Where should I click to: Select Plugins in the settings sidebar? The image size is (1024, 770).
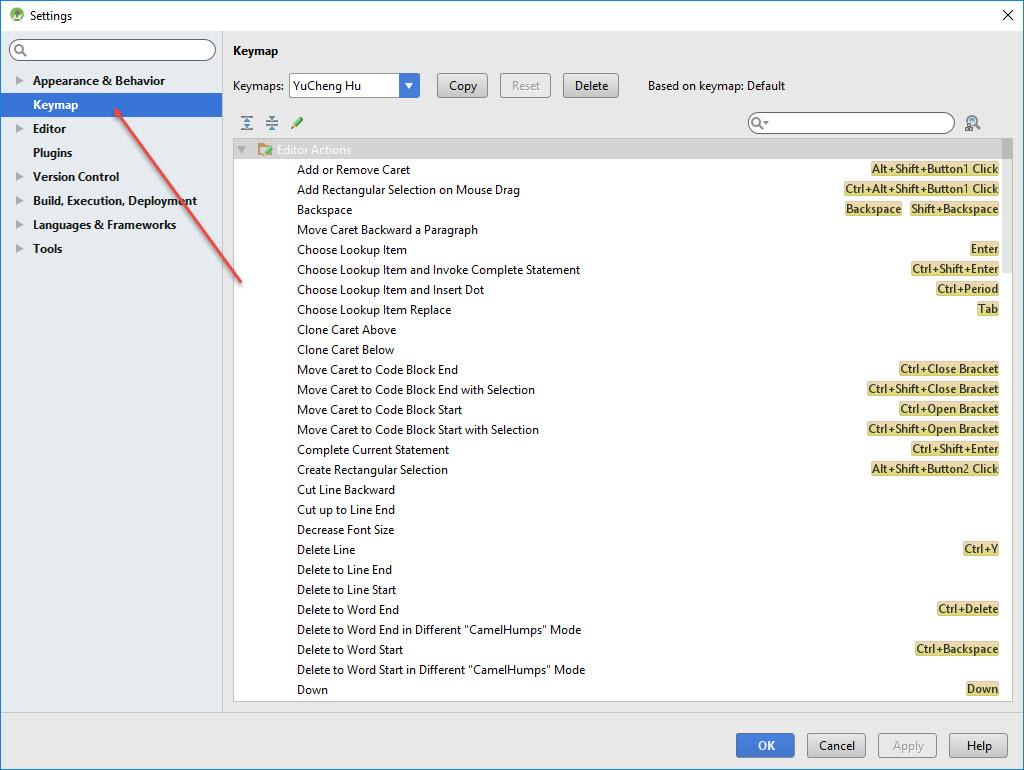point(52,153)
